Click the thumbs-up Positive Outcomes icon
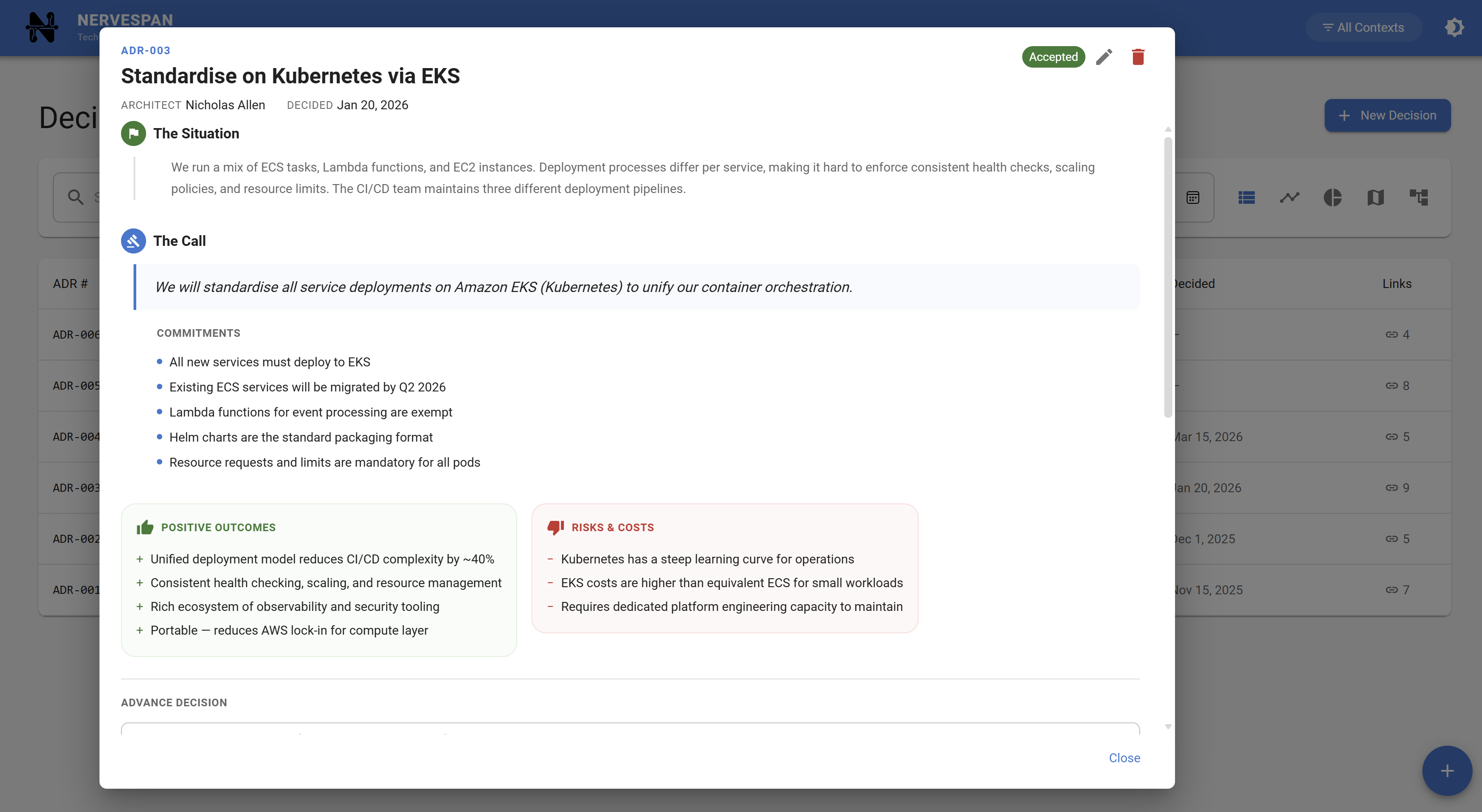The height and width of the screenshot is (812, 1482). (x=145, y=527)
